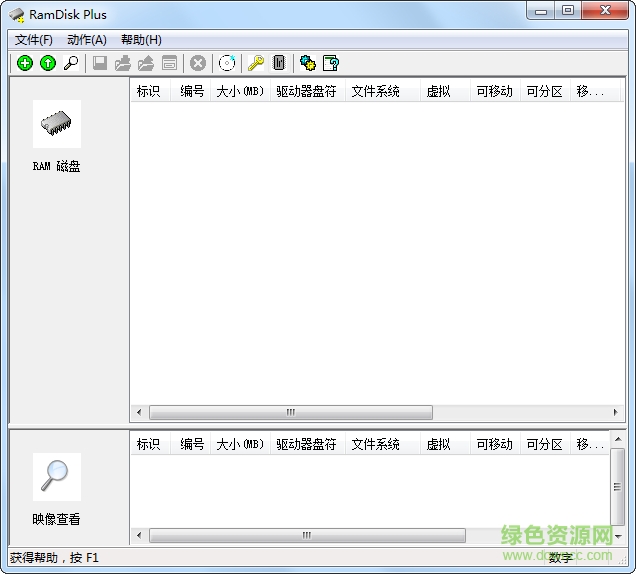Click the grayed X remove disk icon
The height and width of the screenshot is (574, 636).
(198, 63)
